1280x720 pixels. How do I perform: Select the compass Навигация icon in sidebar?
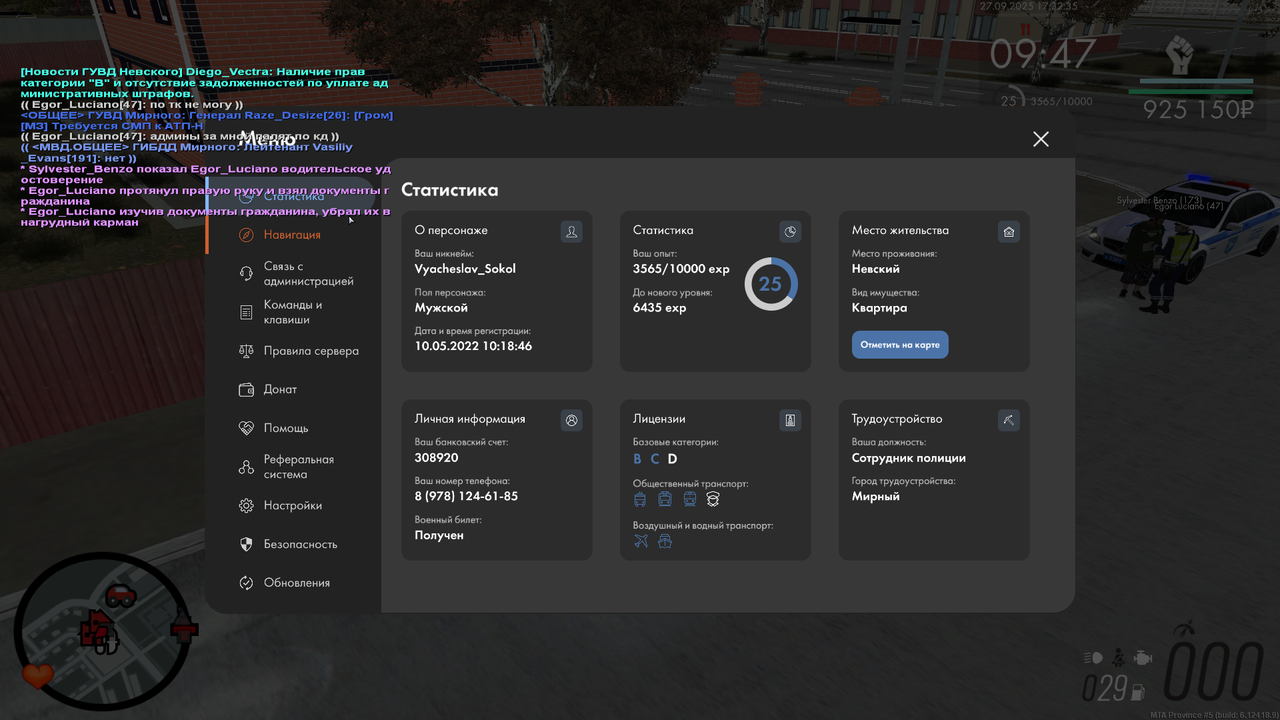245,234
